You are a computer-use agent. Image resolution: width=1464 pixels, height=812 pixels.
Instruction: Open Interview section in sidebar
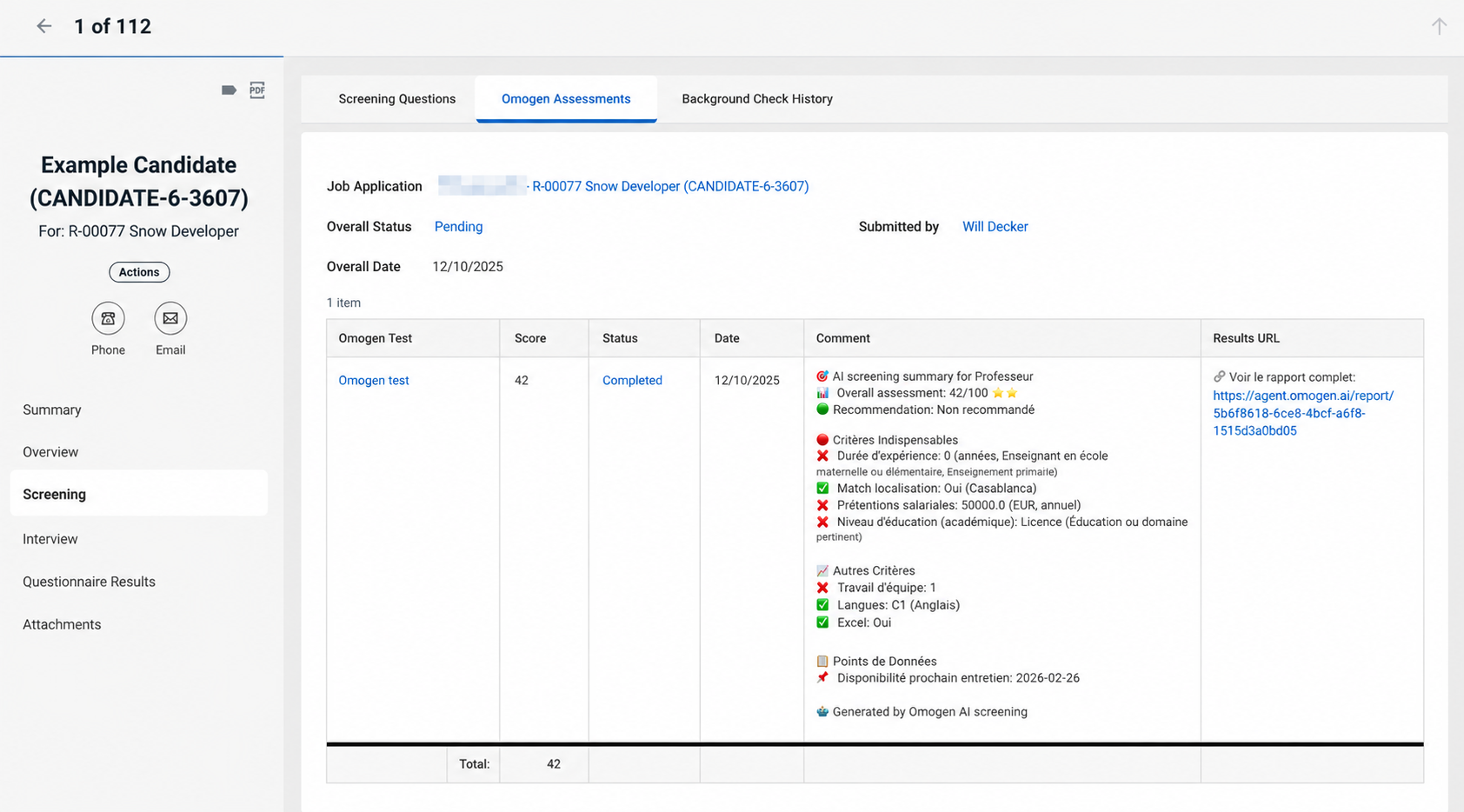pos(50,539)
